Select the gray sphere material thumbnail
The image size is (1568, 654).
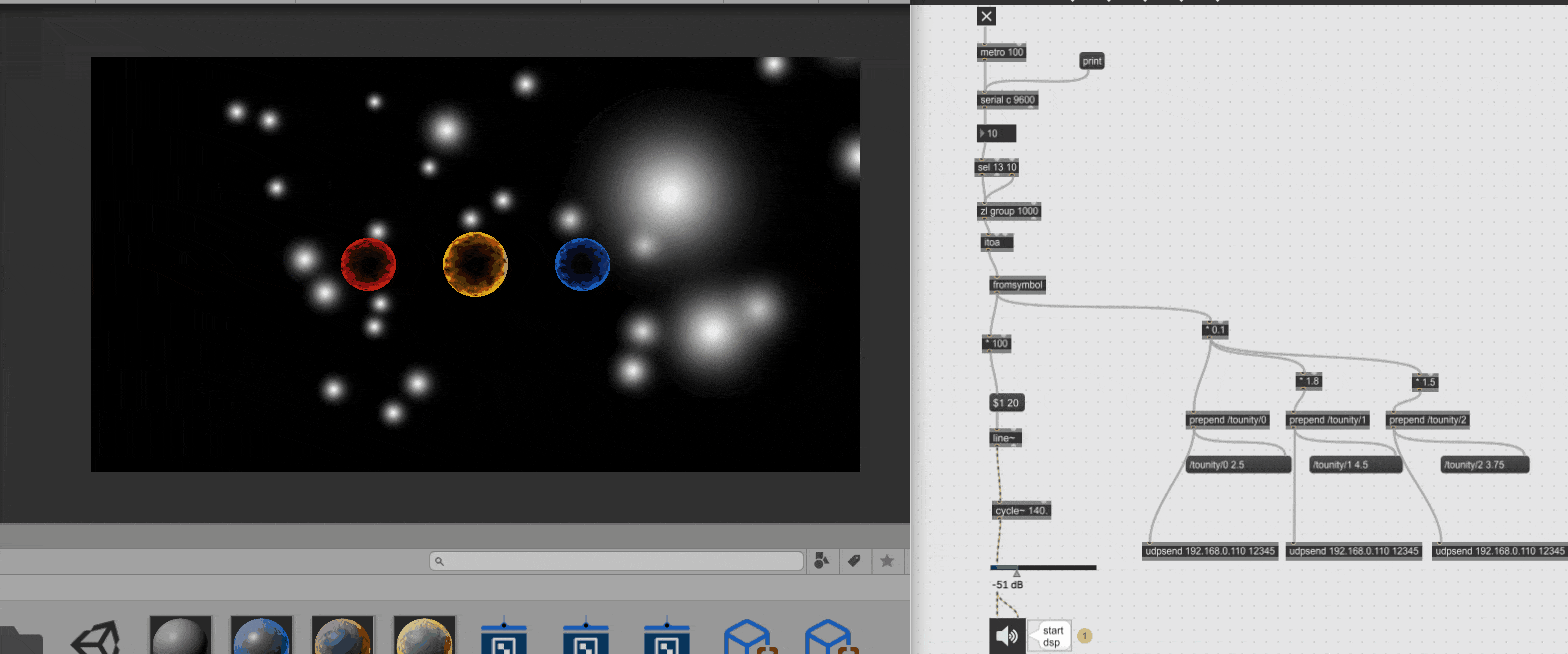180,636
